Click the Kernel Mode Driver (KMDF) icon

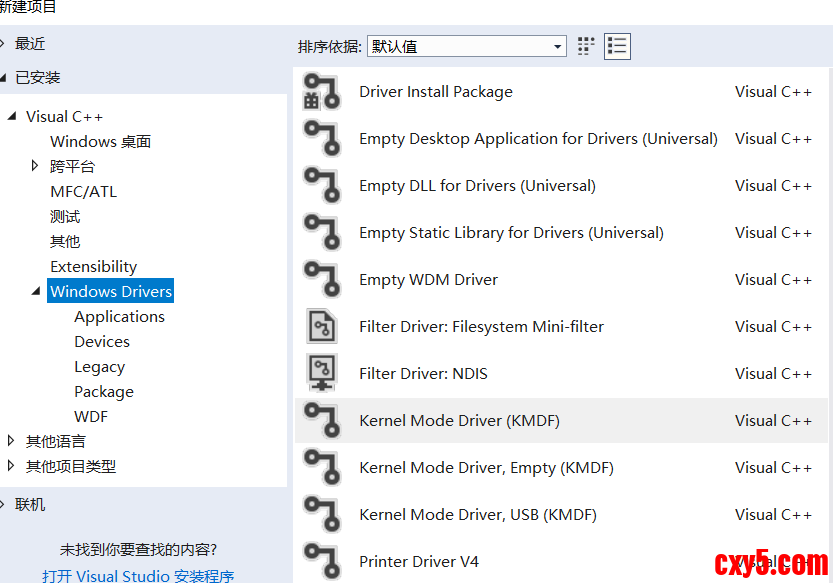[321, 421]
